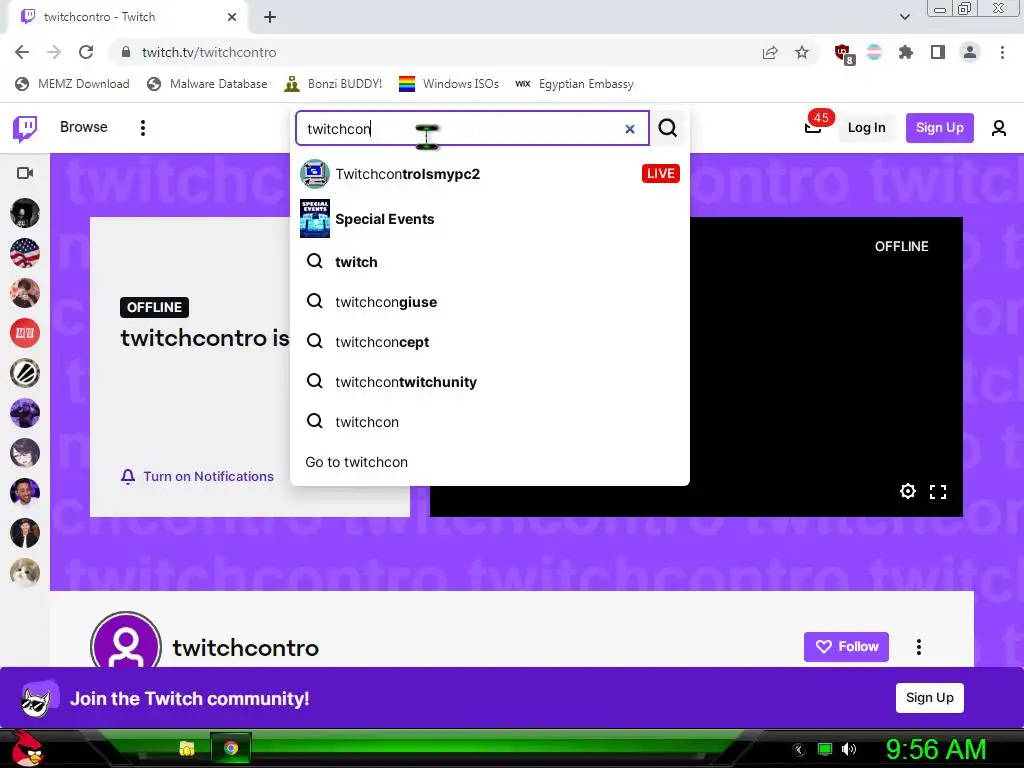
Task: Follow the twitchcontro channel
Action: pyautogui.click(x=846, y=647)
